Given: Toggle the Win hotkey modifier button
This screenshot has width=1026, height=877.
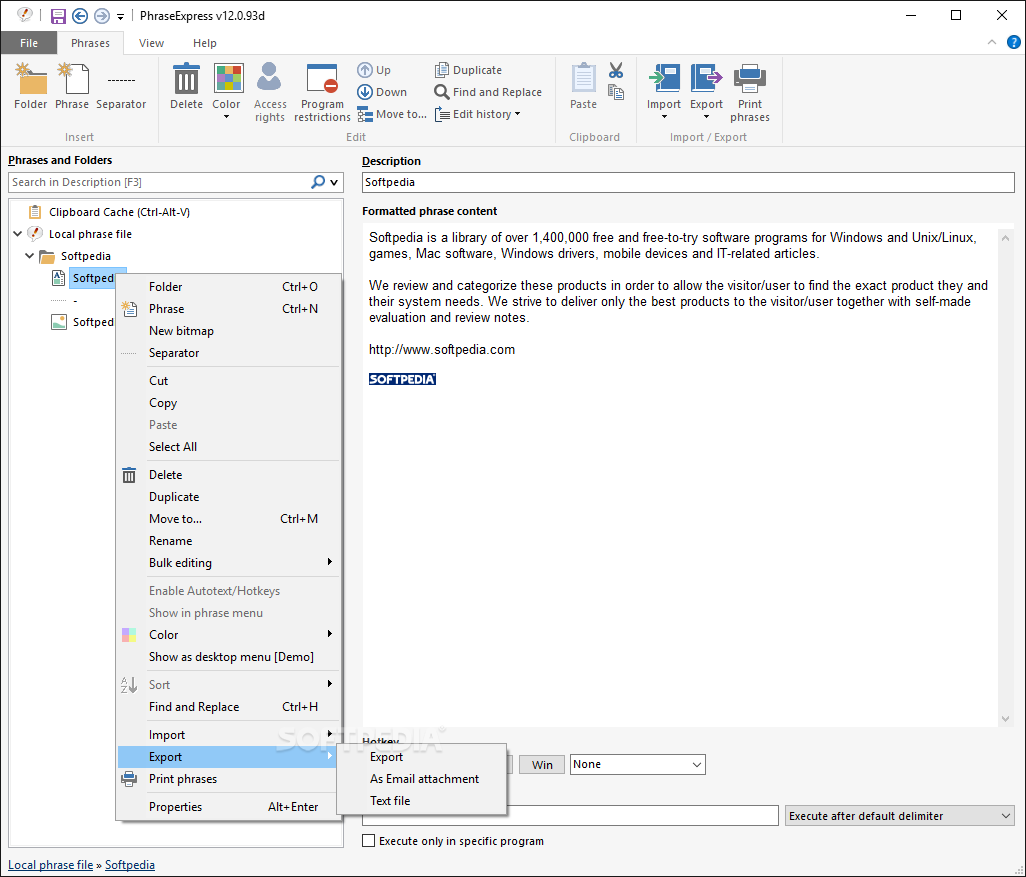Looking at the screenshot, I should [542, 764].
